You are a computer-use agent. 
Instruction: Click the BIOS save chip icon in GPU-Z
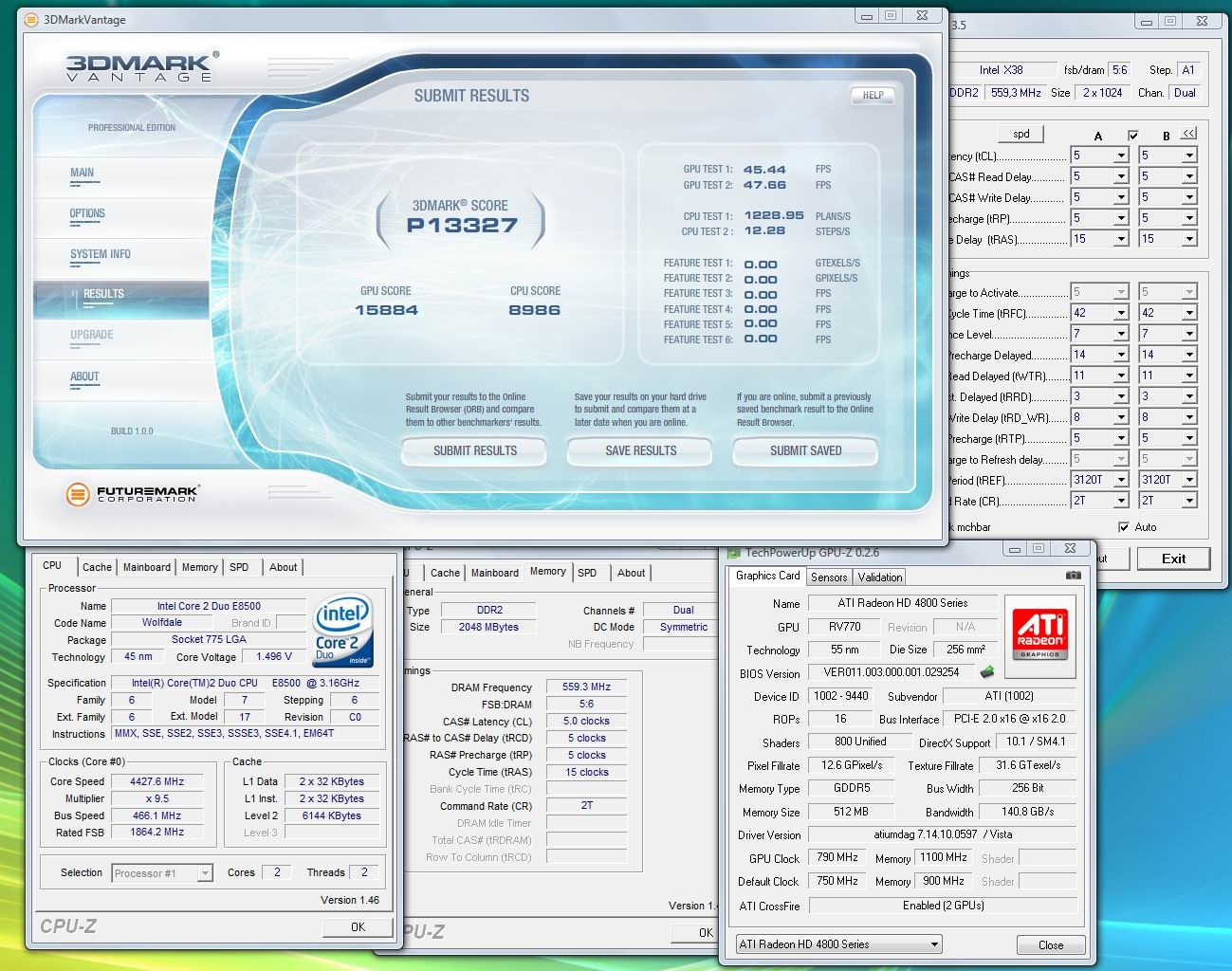987,672
